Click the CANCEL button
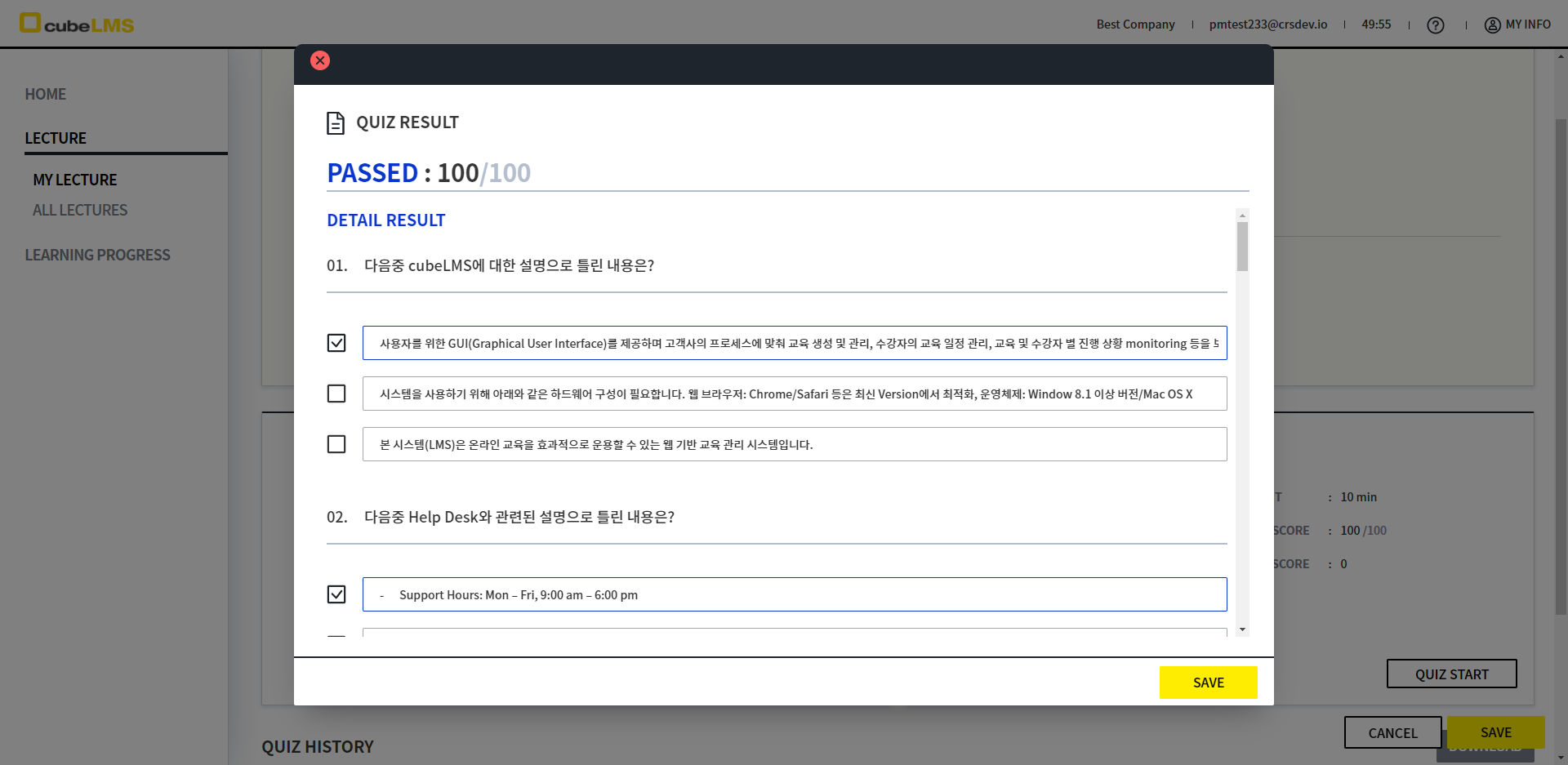The height and width of the screenshot is (765, 1568). coord(1392,732)
